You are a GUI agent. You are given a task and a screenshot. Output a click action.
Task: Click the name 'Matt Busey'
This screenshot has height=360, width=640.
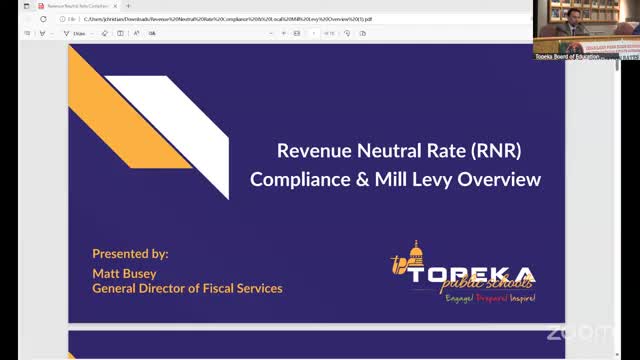pyautogui.click(x=124, y=273)
